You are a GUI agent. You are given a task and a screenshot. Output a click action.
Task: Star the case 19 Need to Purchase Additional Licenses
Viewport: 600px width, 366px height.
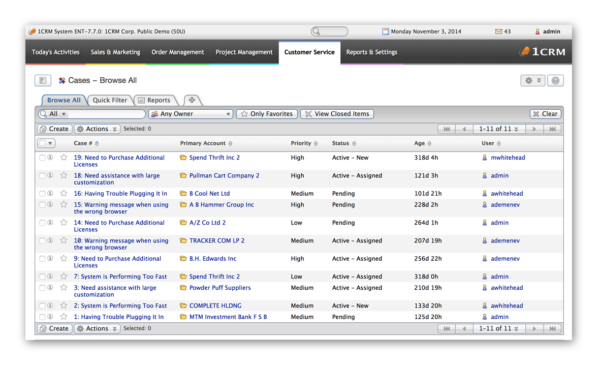pos(64,157)
